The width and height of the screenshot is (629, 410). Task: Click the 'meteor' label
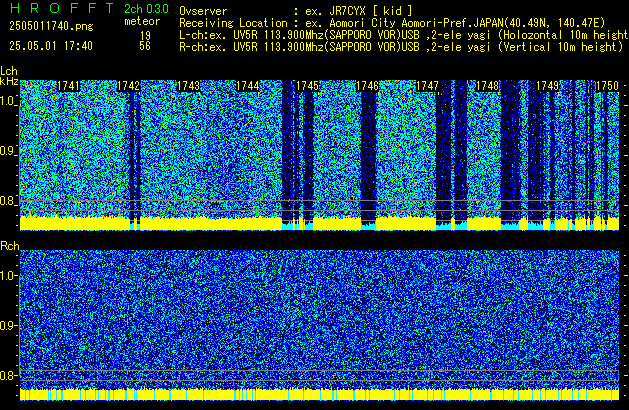point(142,21)
